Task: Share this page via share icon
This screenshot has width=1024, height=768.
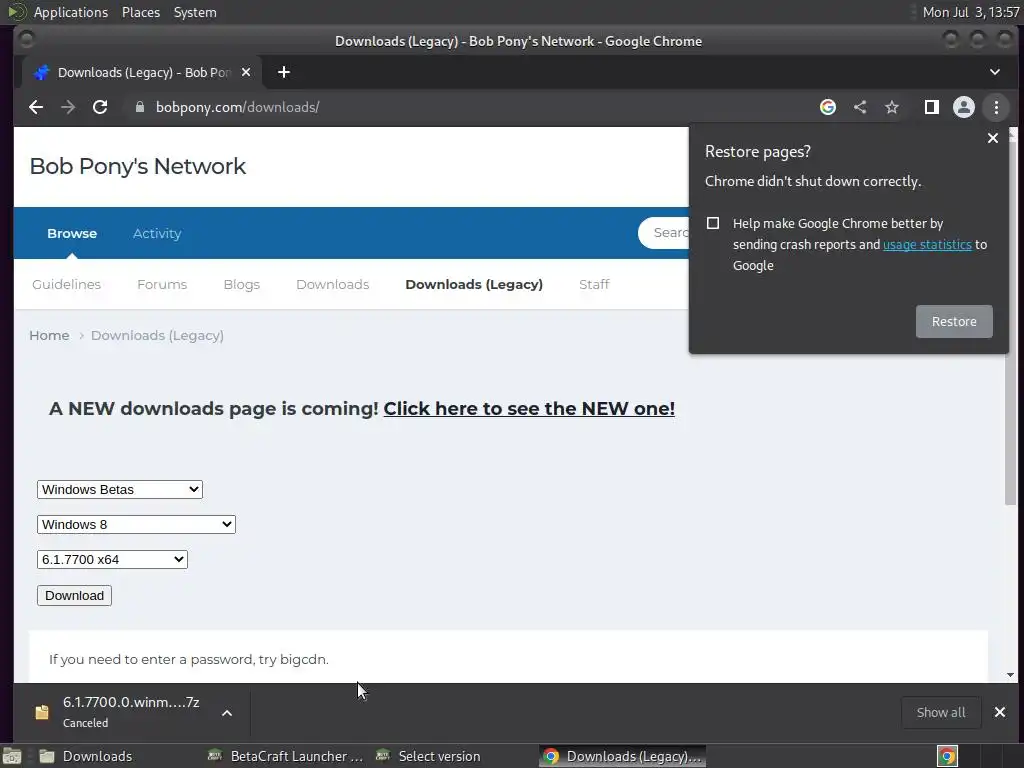Action: [860, 107]
